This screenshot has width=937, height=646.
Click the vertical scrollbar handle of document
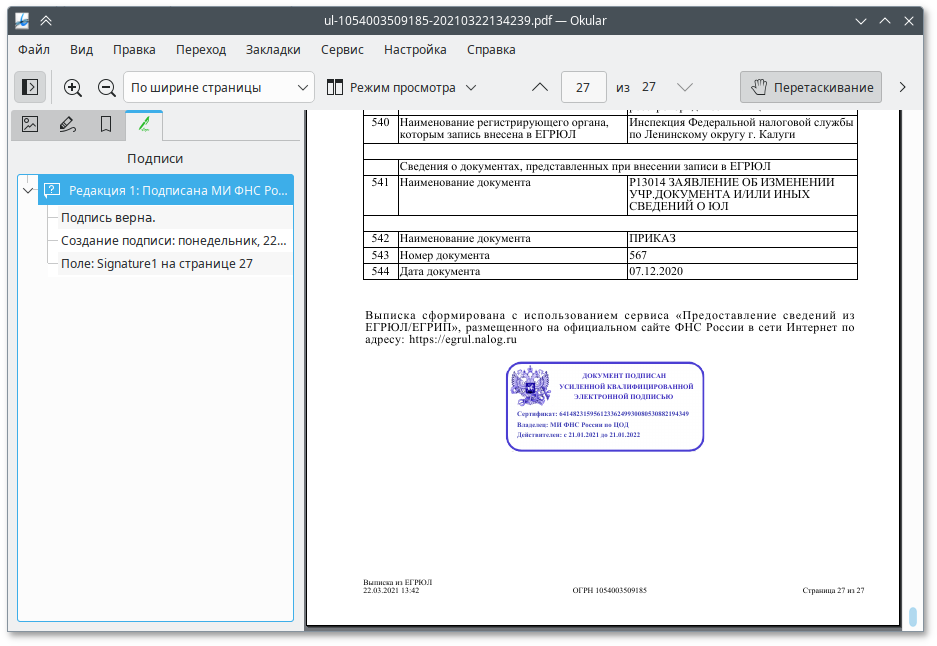pyautogui.click(x=913, y=616)
